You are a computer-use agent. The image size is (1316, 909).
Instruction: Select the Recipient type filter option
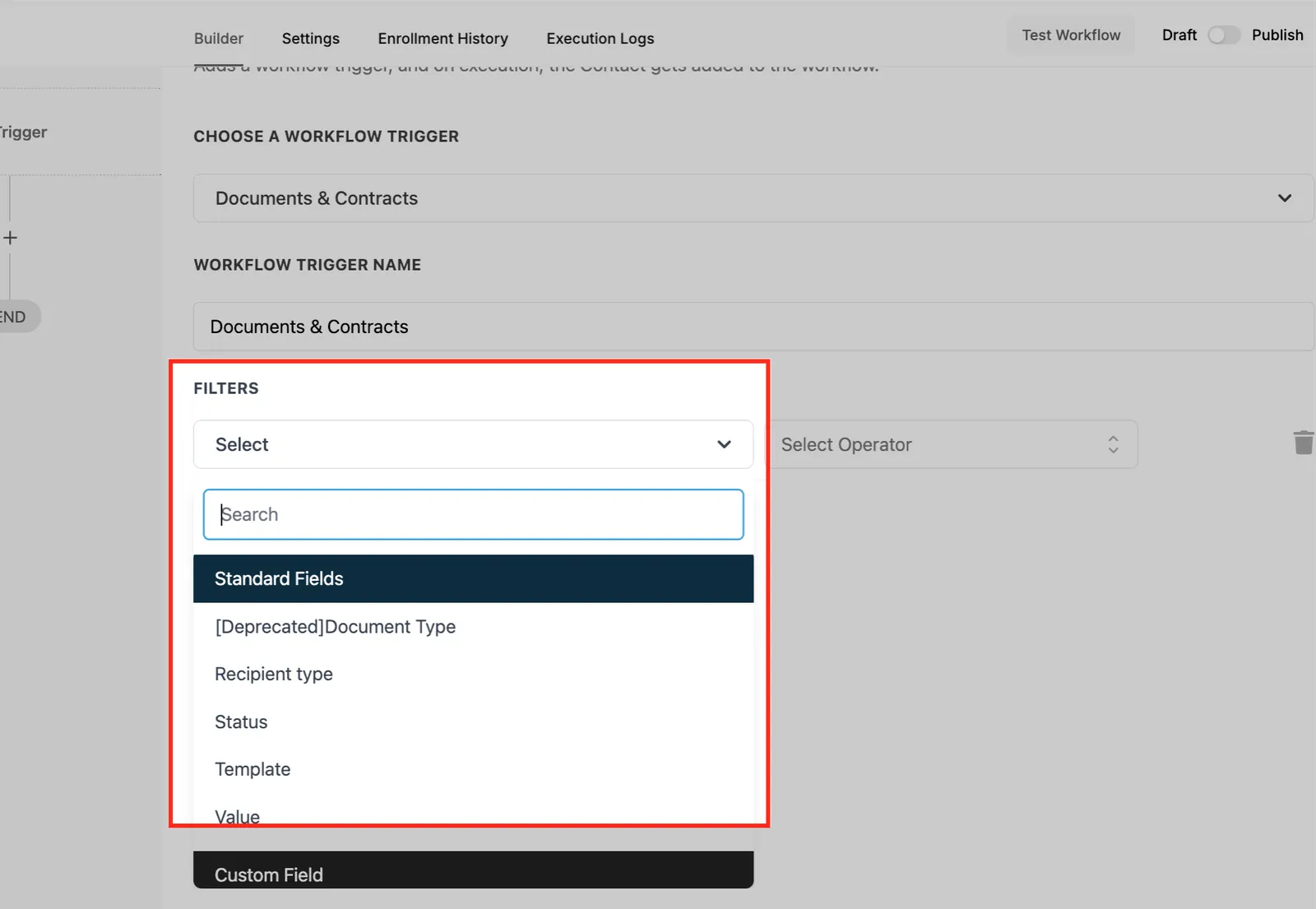click(x=473, y=675)
